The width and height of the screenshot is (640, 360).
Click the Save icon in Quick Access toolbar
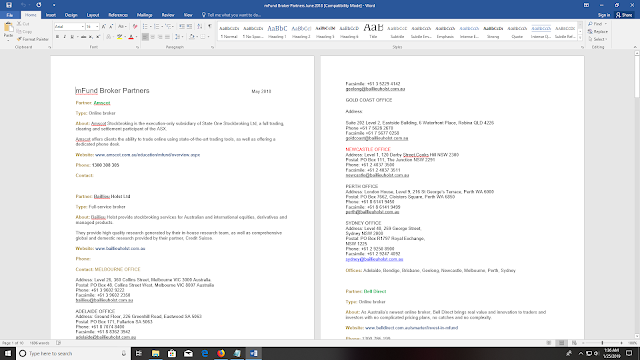(9, 5)
